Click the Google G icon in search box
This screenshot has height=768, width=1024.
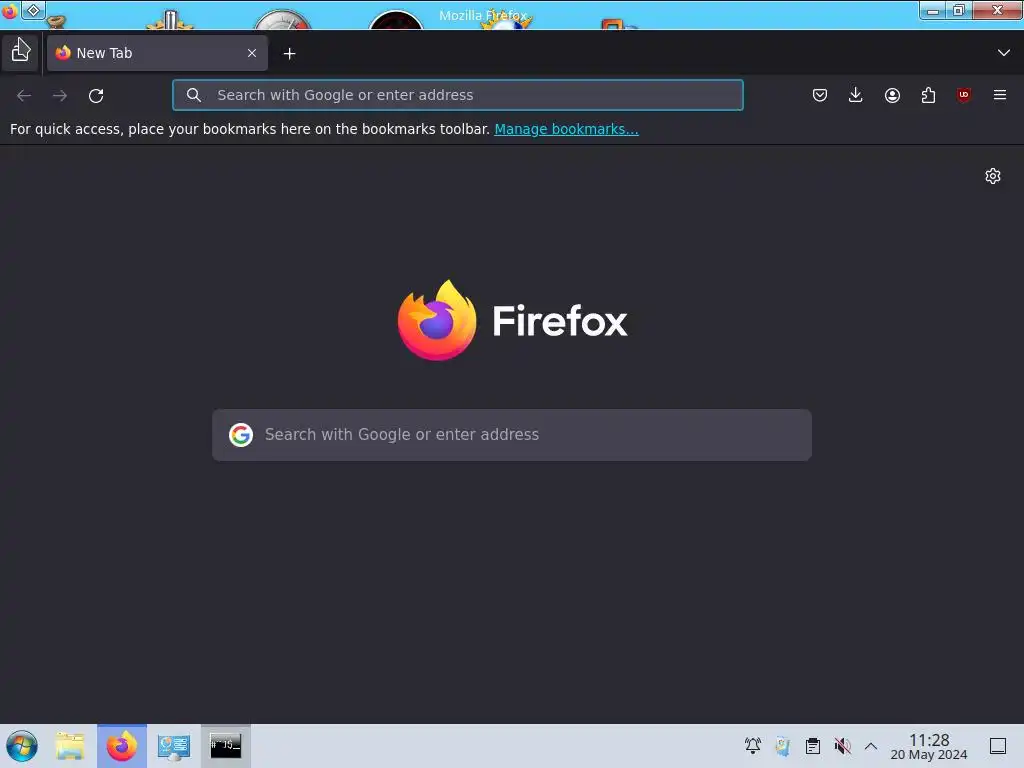click(x=241, y=435)
